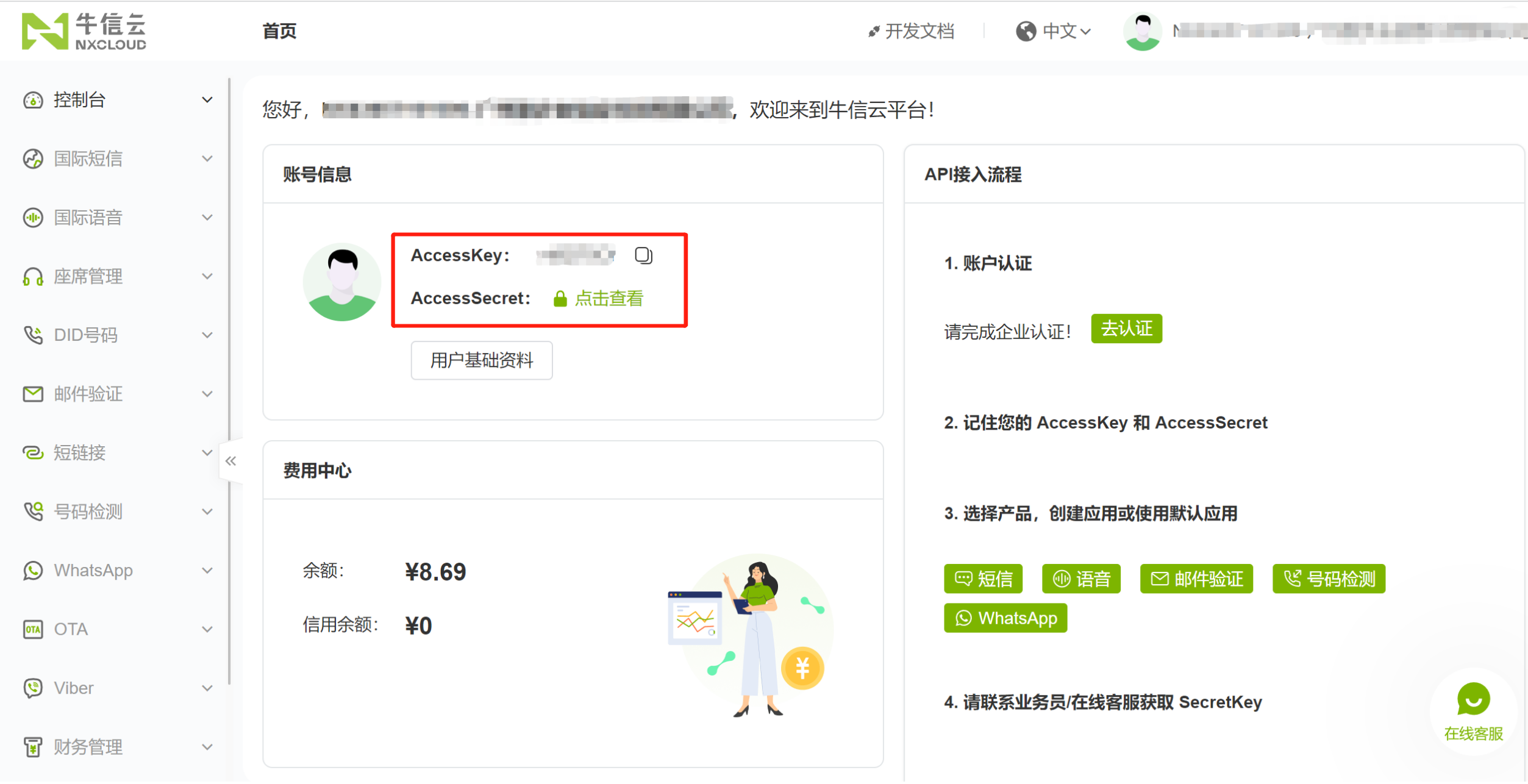Click the 去认证 certification button
The width and height of the screenshot is (1528, 784).
point(1126,329)
